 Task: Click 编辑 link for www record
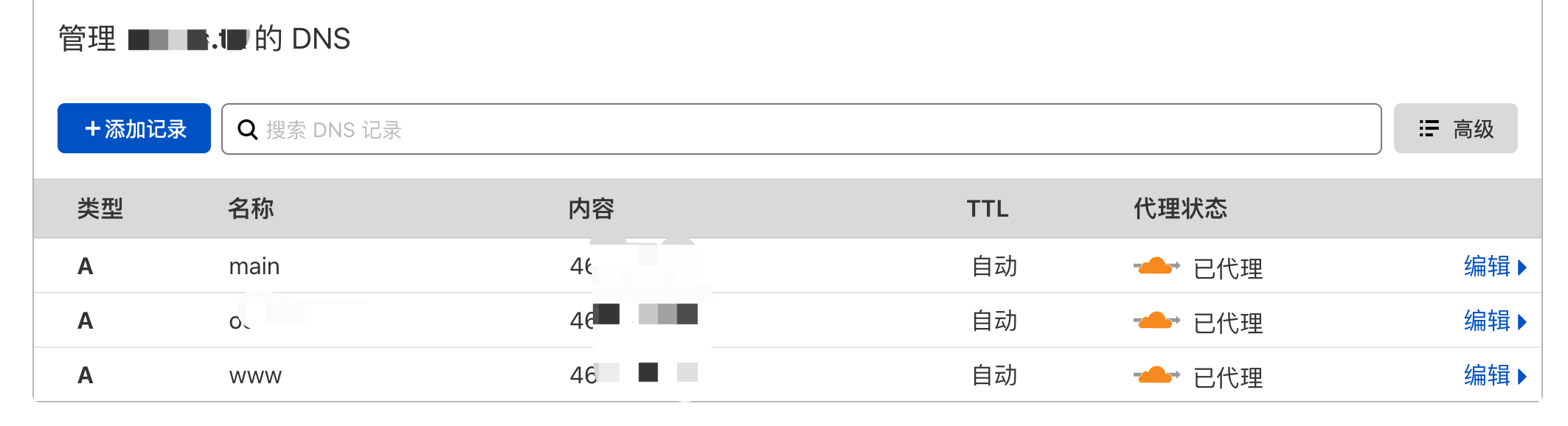coord(1487,375)
